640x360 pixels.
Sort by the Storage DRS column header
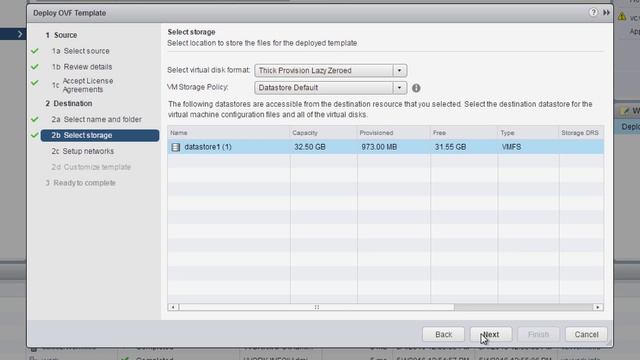tap(581, 133)
